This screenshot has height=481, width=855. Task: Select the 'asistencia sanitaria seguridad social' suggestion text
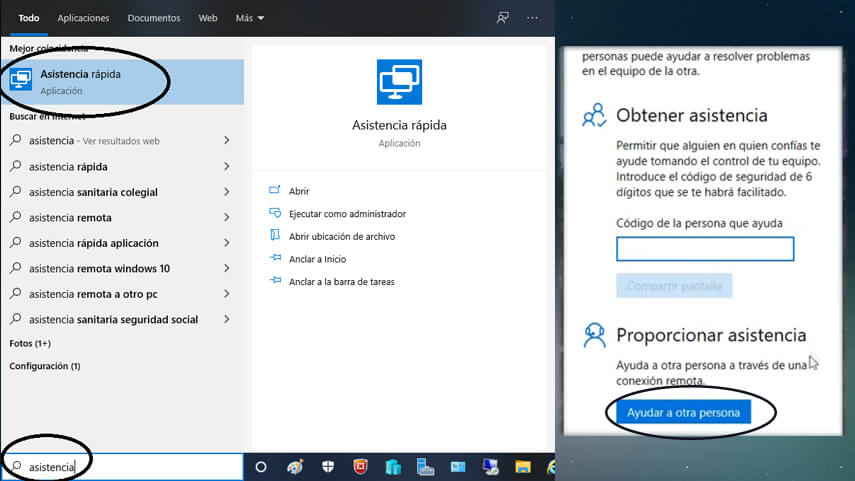(x=113, y=320)
